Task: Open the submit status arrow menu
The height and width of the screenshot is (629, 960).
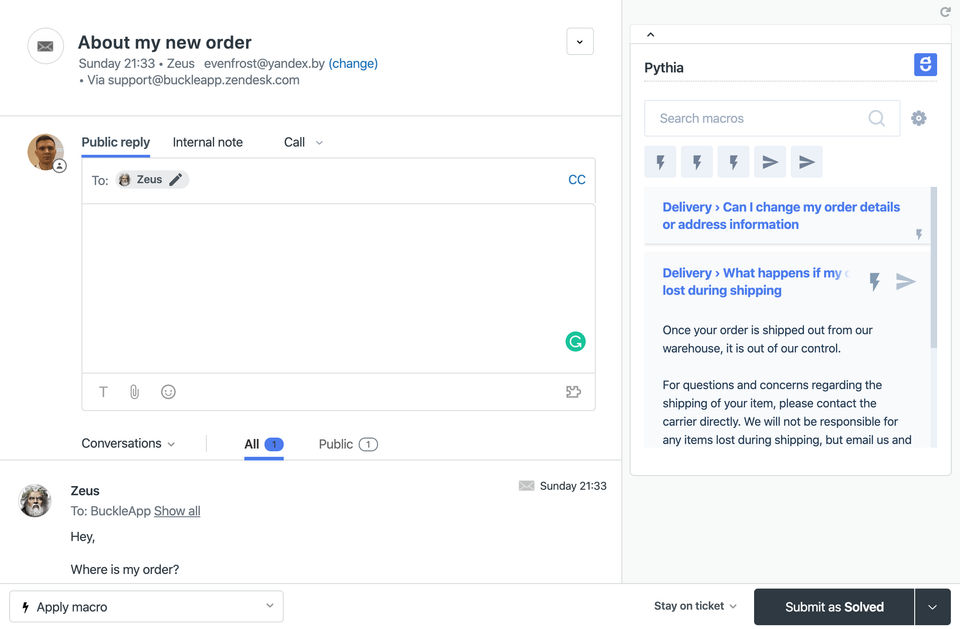Action: click(933, 607)
